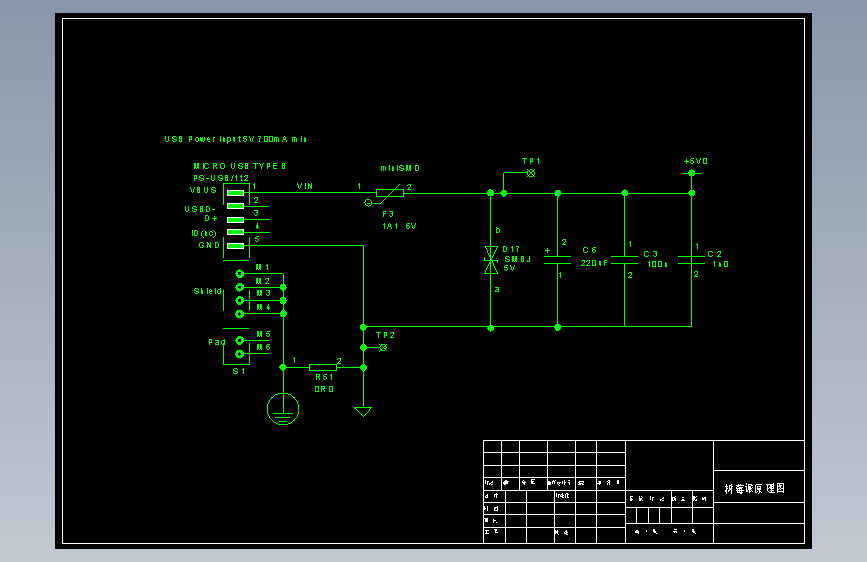Select the D+ connector pin 3 pad
The width and height of the screenshot is (867, 562).
point(236,220)
